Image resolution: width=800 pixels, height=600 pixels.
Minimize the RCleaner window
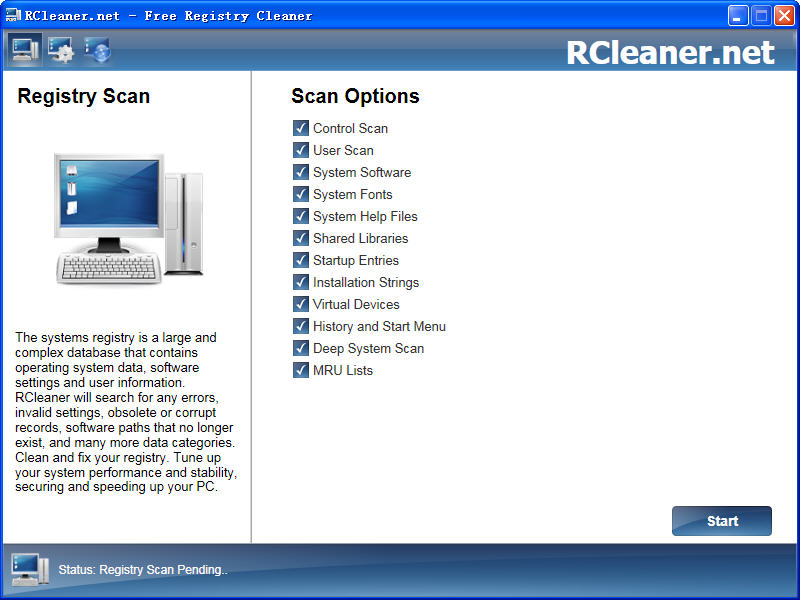737,14
